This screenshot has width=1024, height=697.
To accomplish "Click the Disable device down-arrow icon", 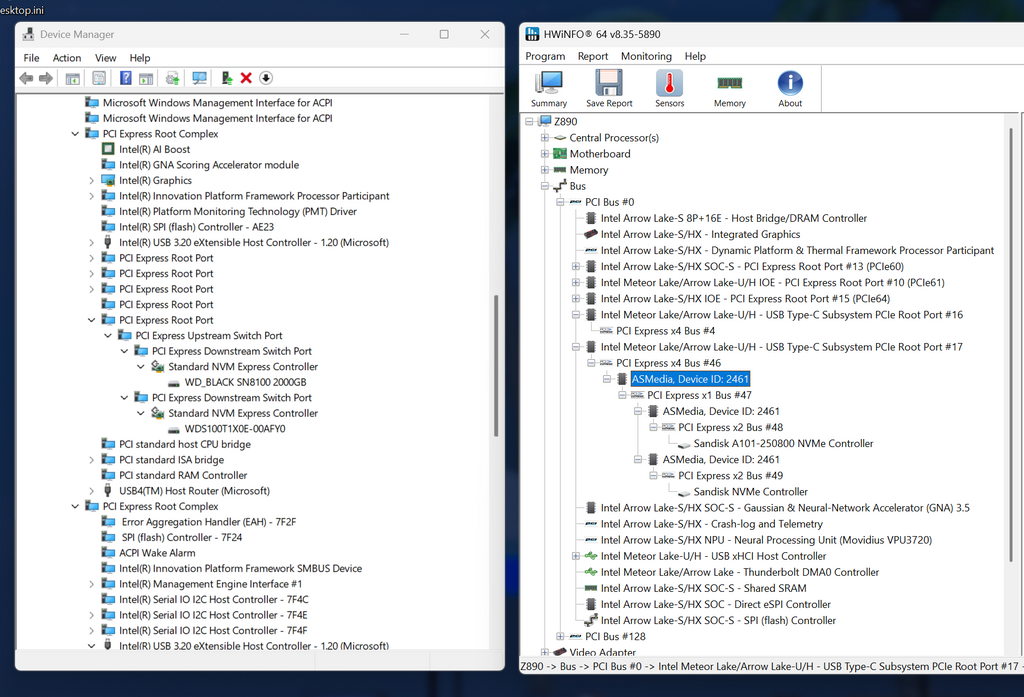I will 266,78.
